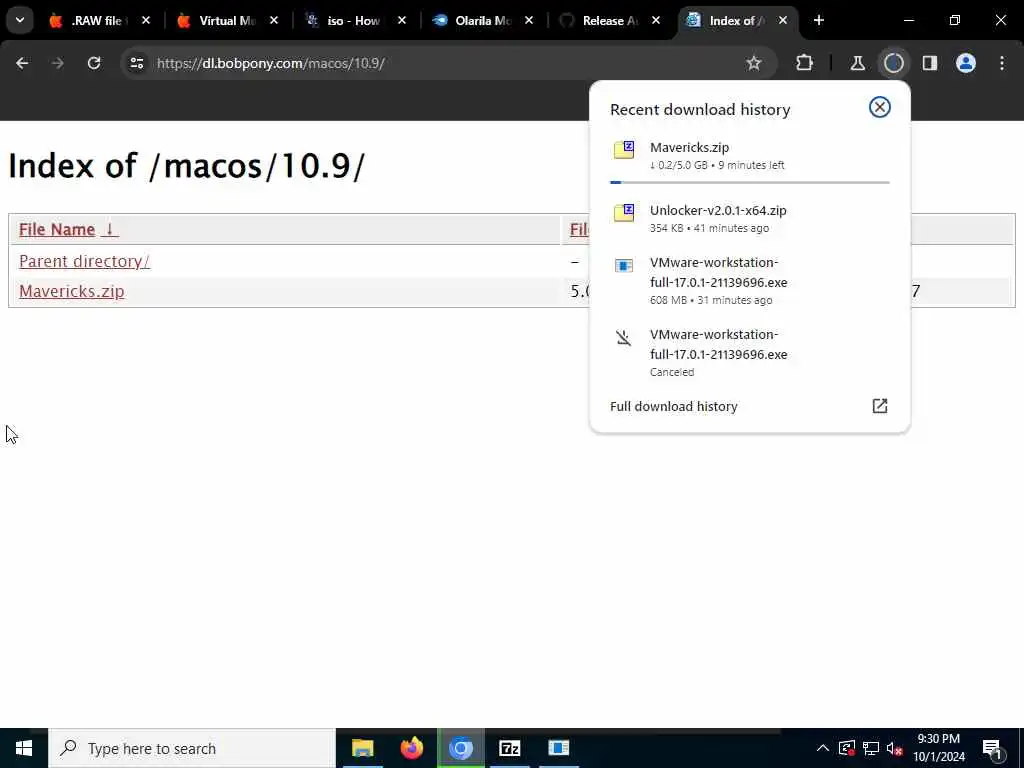Open the notification center icon

point(993,748)
